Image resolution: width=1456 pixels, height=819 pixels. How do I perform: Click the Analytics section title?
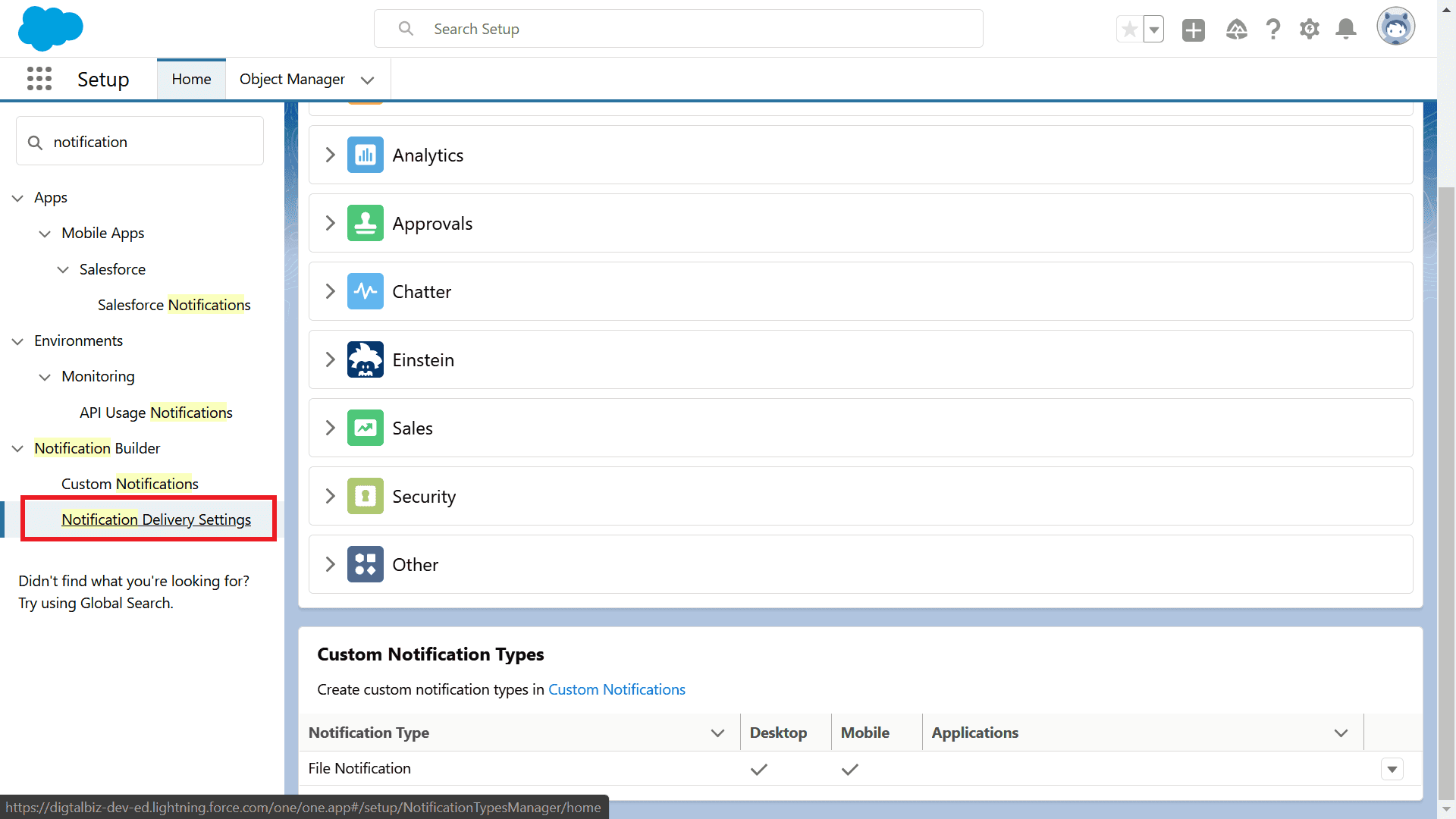(x=428, y=155)
